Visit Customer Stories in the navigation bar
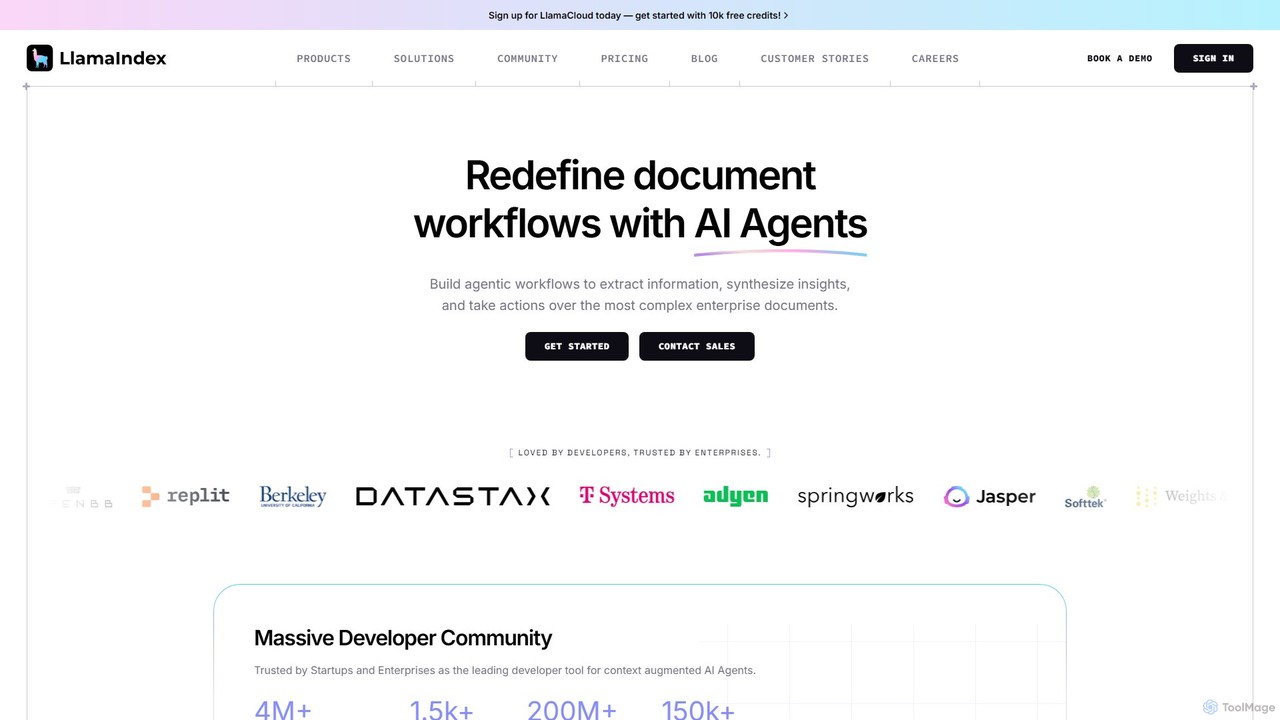Image resolution: width=1280 pixels, height=720 pixels. 814,59
